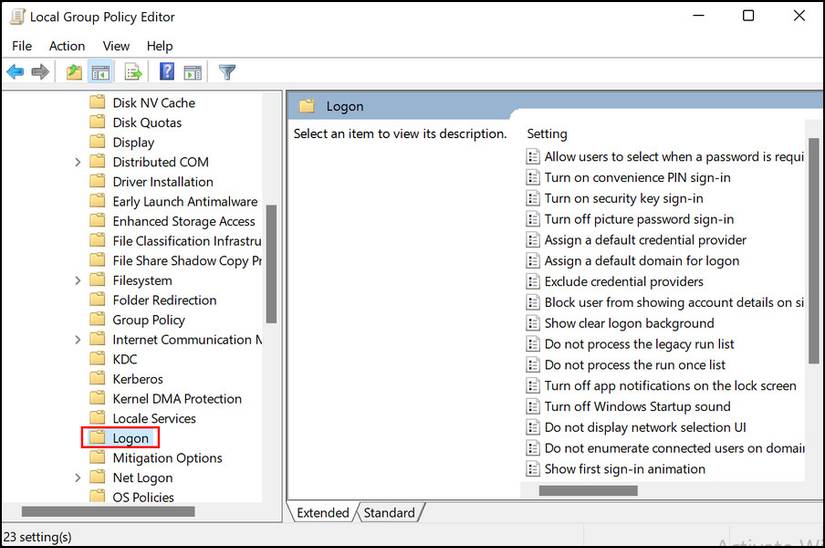
Task: Select the Mitigation Options folder
Action: click(x=167, y=458)
